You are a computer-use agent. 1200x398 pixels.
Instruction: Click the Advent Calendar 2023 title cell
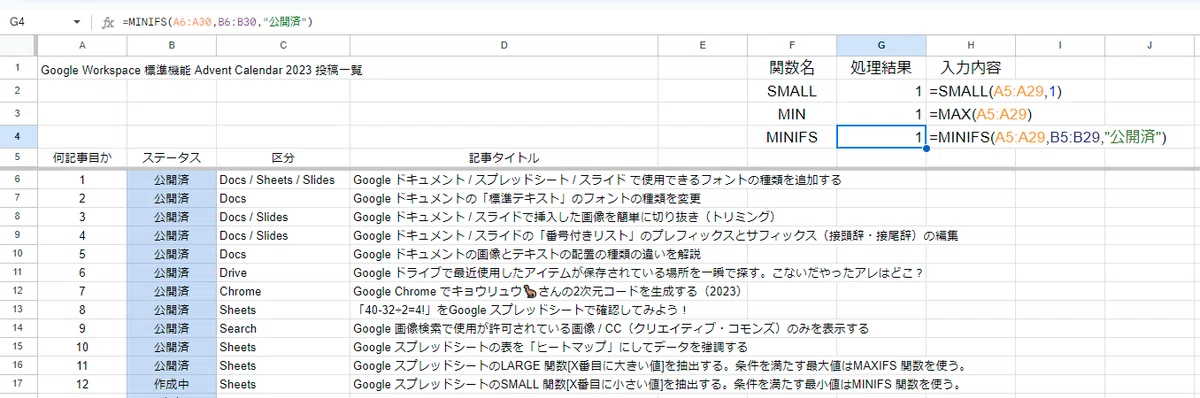[202, 70]
